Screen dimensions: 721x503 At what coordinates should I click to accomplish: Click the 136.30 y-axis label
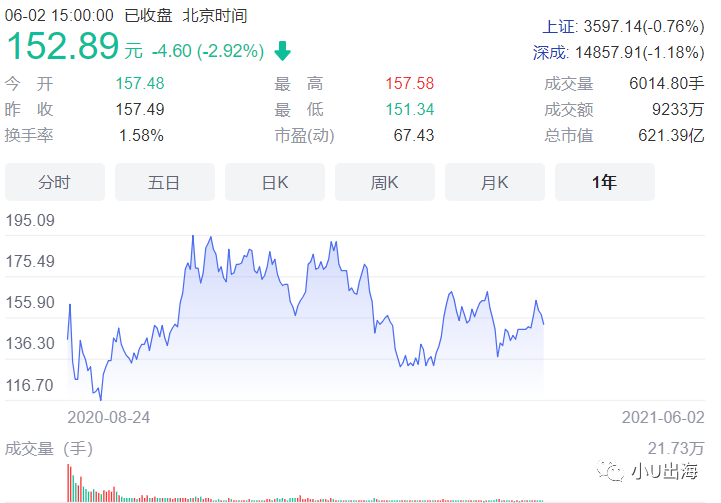click(30, 343)
